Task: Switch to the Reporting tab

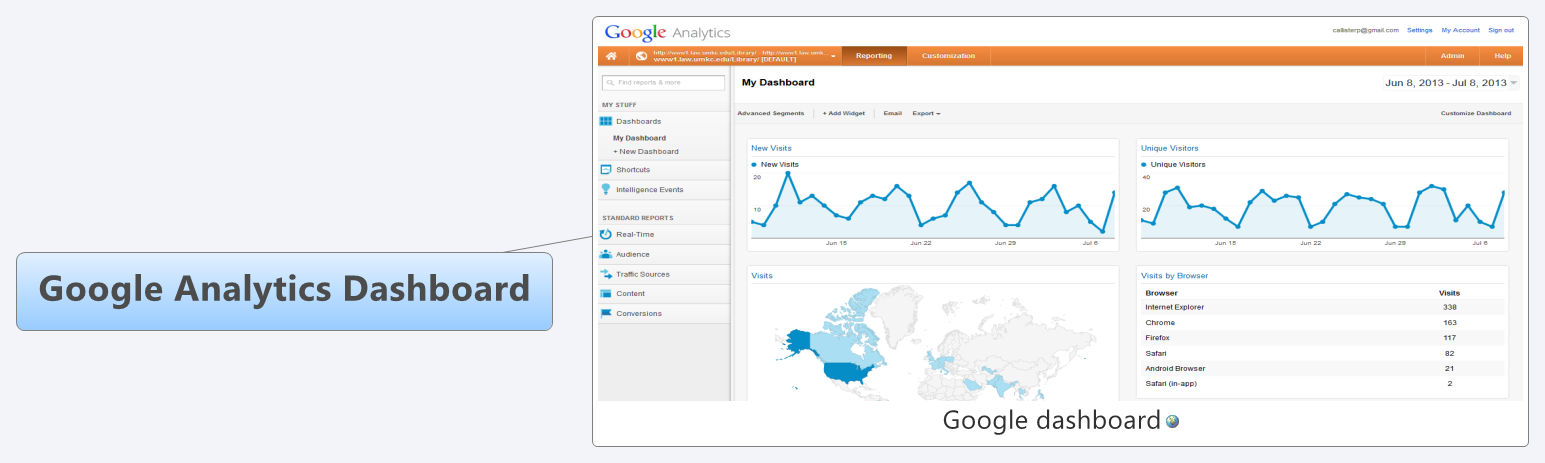Action: (x=874, y=56)
